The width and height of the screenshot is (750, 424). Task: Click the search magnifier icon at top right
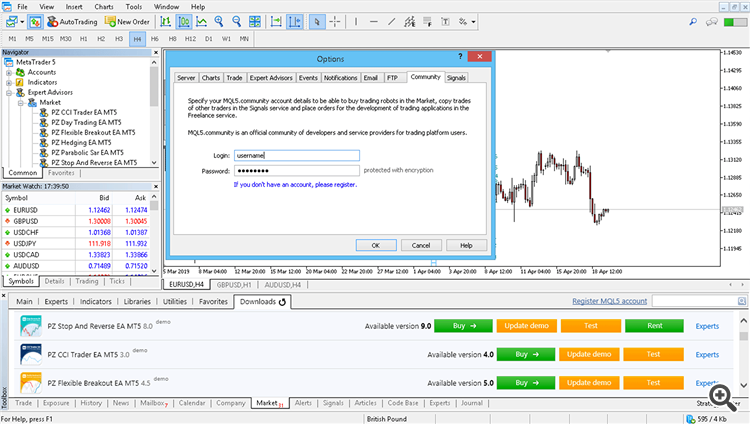(693, 22)
